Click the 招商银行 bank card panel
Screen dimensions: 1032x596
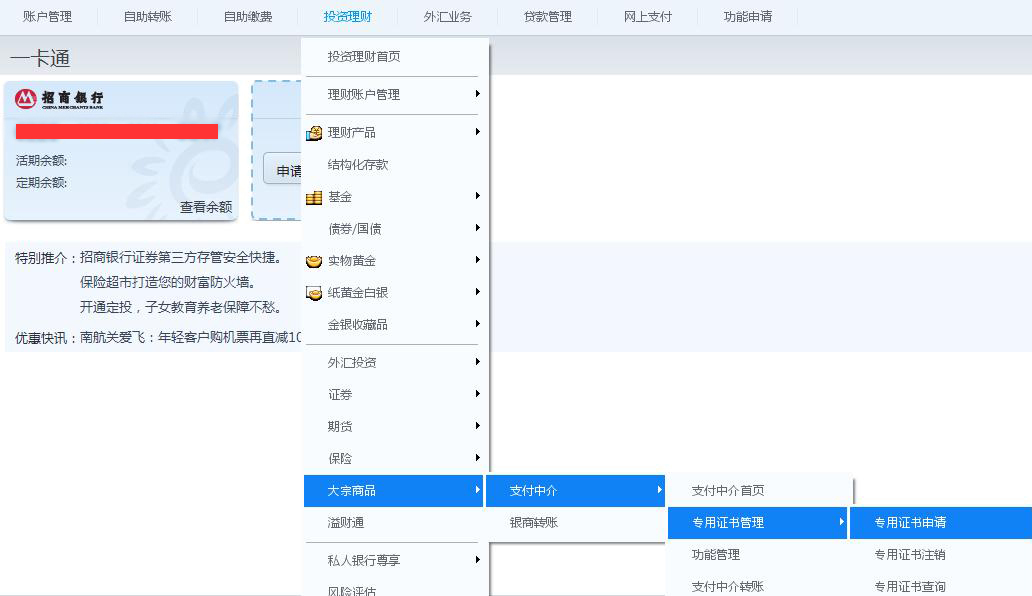point(121,151)
